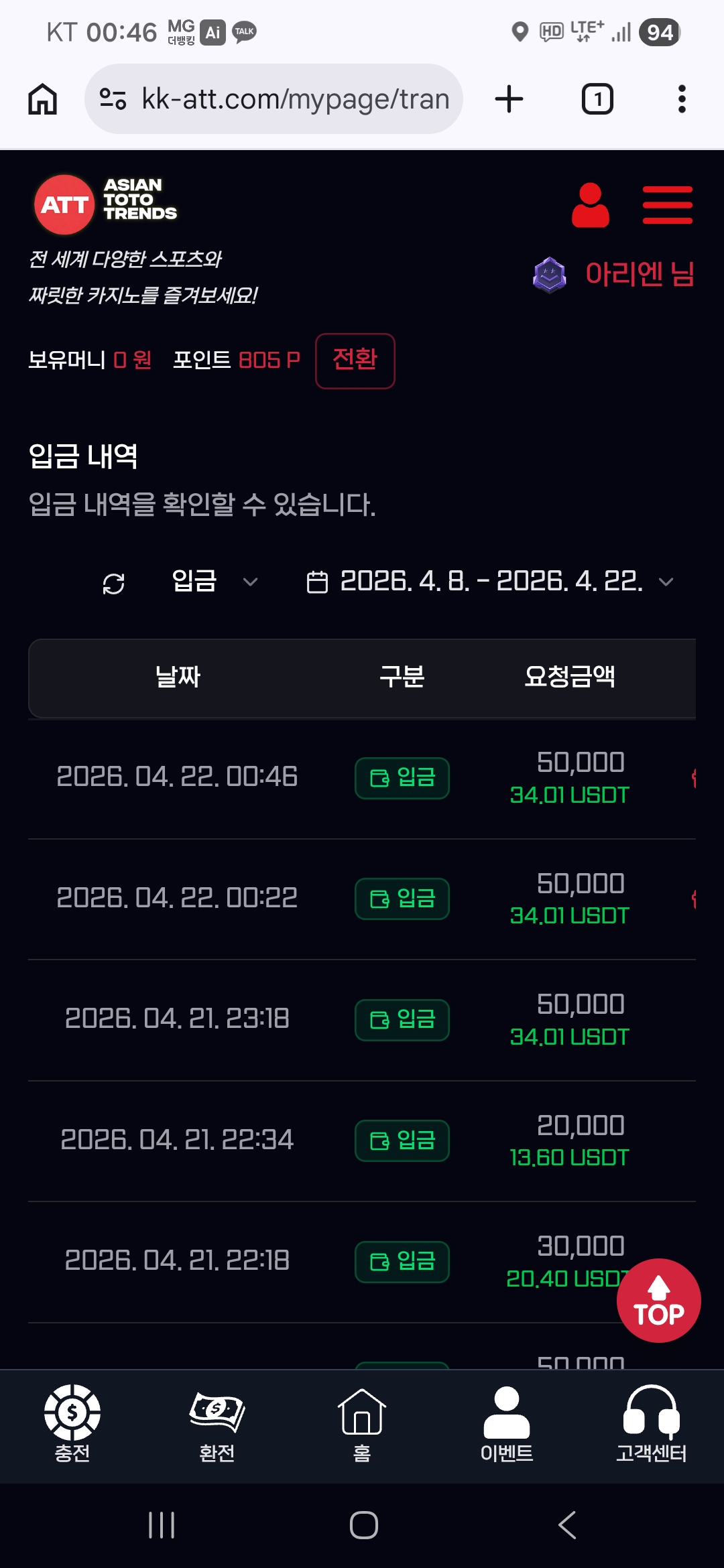724x1568 pixels.
Task: Open the browser three-dot overflow menu
Action: click(x=682, y=99)
